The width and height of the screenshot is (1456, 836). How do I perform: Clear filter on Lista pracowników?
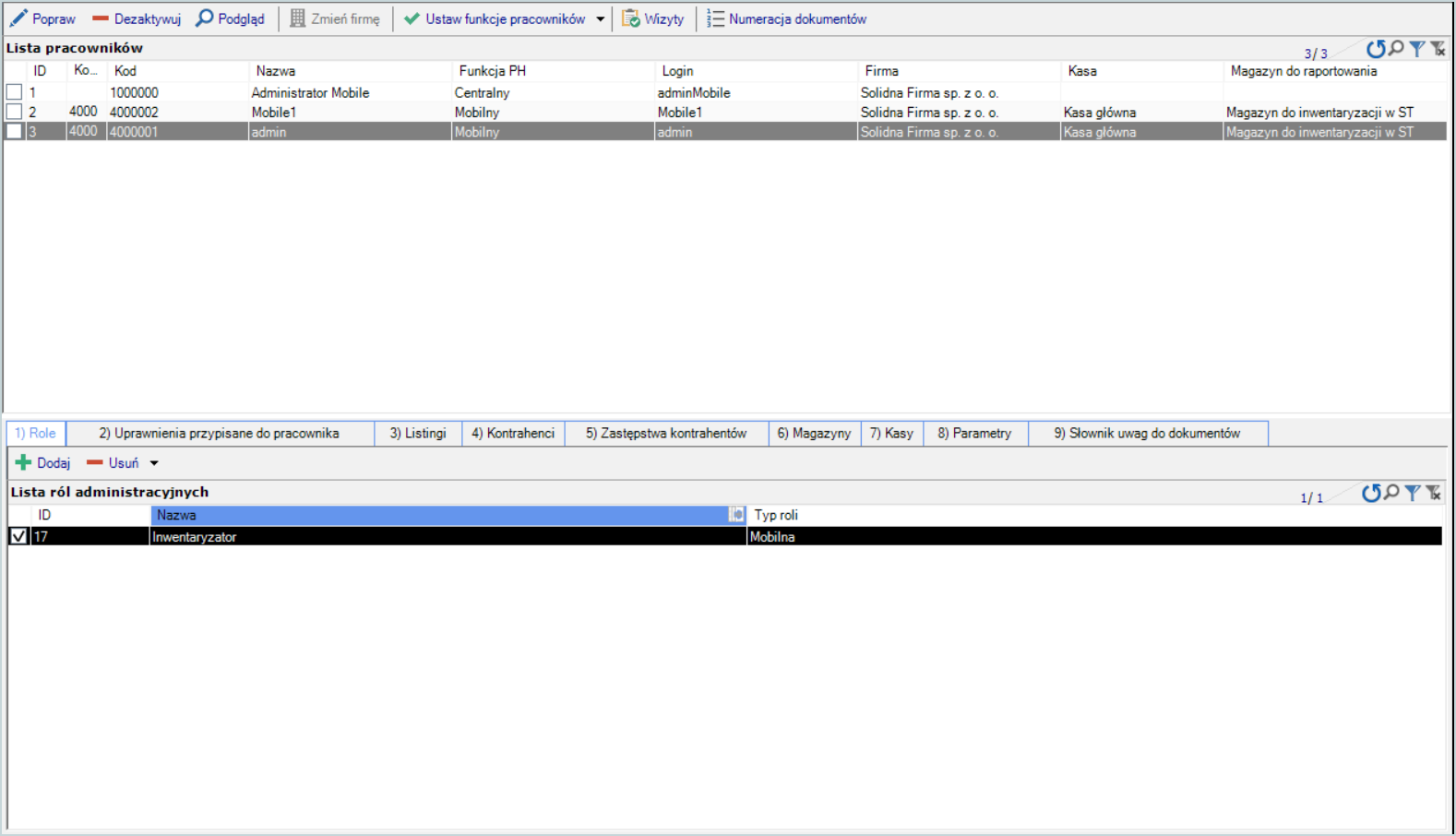[1438, 49]
